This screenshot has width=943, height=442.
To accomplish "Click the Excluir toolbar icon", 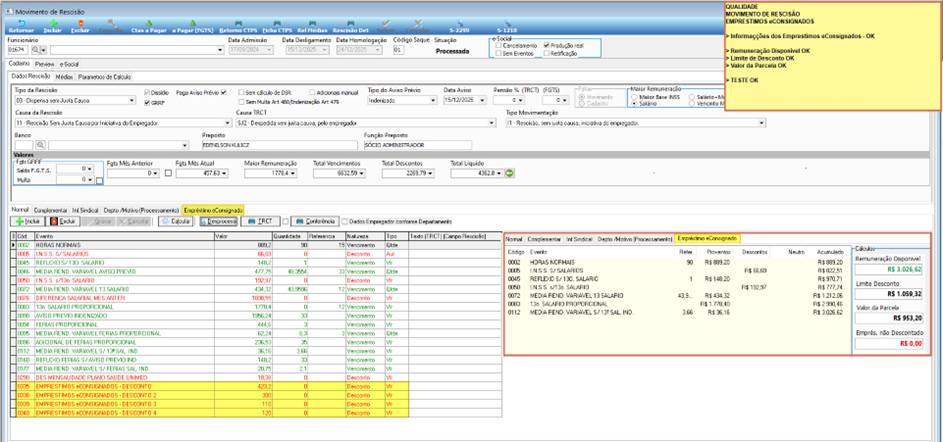I will click(x=80, y=26).
